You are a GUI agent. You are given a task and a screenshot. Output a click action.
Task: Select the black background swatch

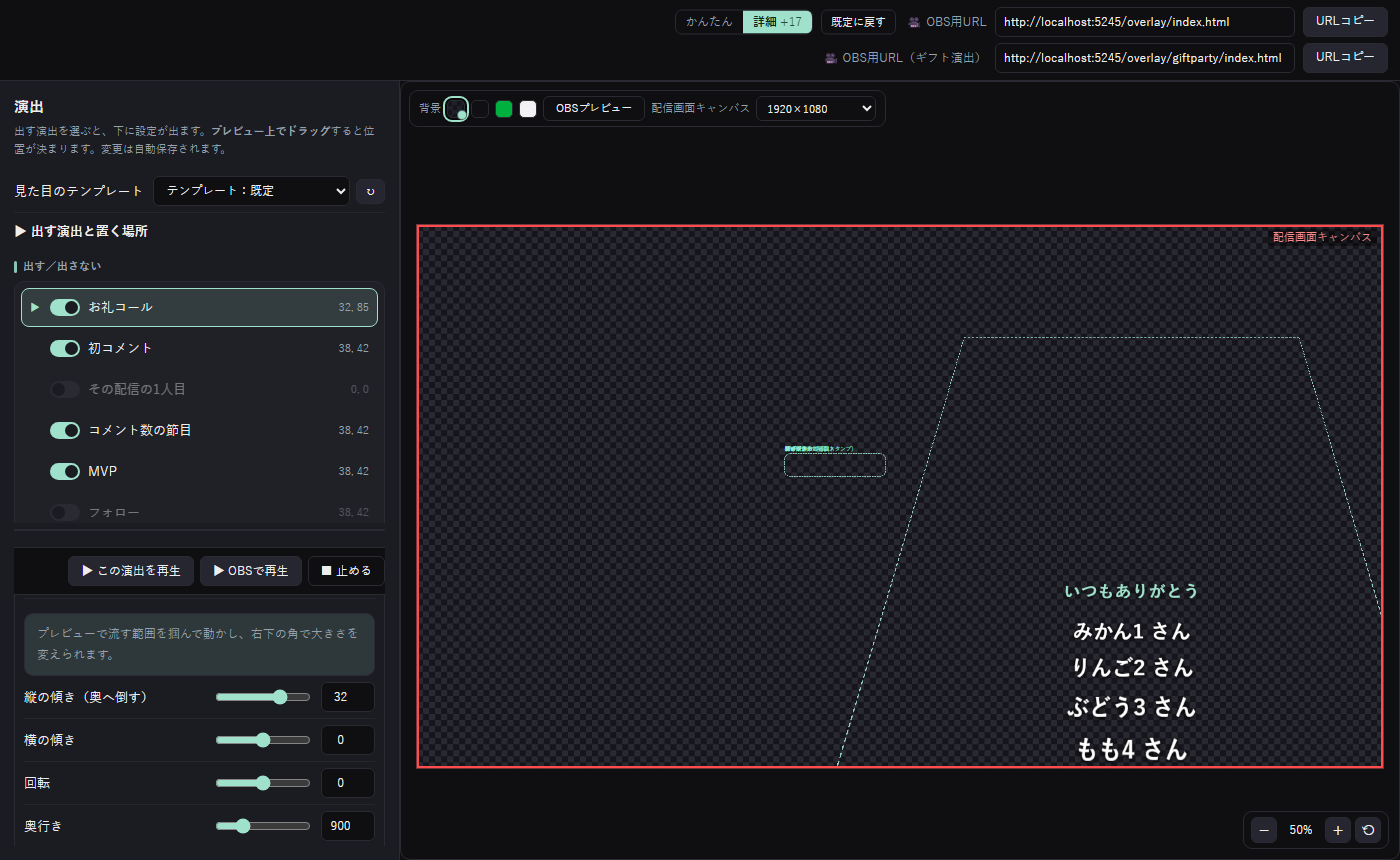coord(481,109)
